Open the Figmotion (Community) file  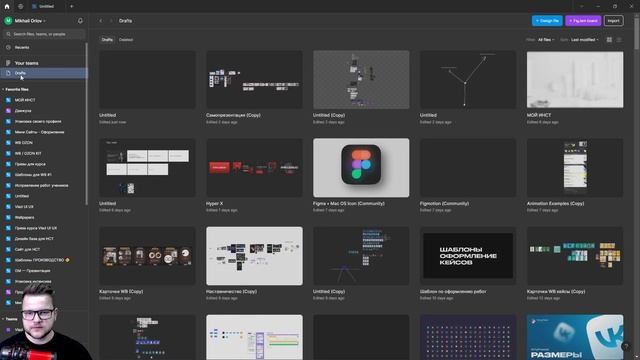pyautogui.click(x=468, y=168)
